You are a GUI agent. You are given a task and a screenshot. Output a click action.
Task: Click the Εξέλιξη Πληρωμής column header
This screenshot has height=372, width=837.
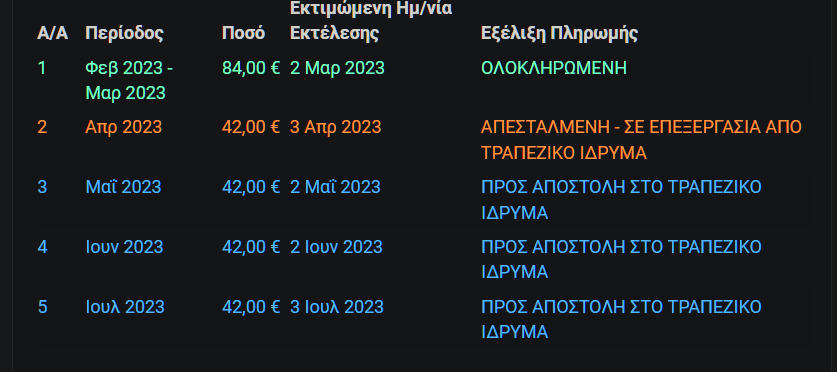tap(559, 34)
